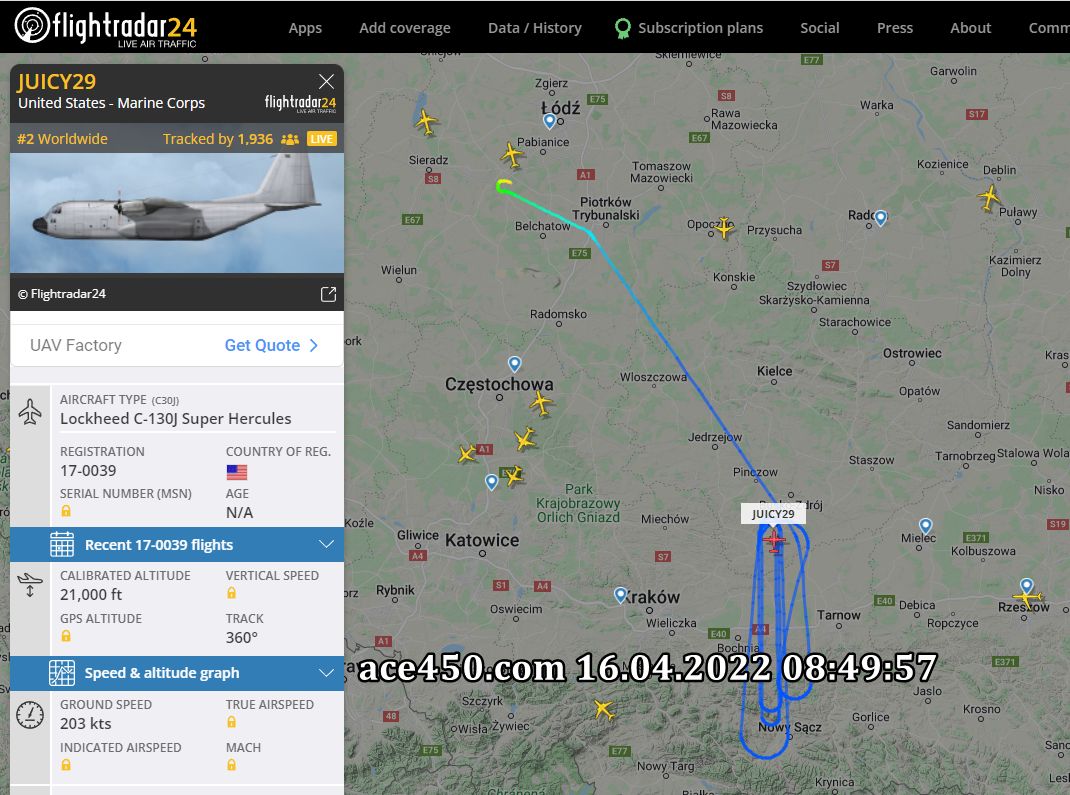This screenshot has height=795, width=1070.
Task: Open the Data / History menu
Action: [534, 28]
